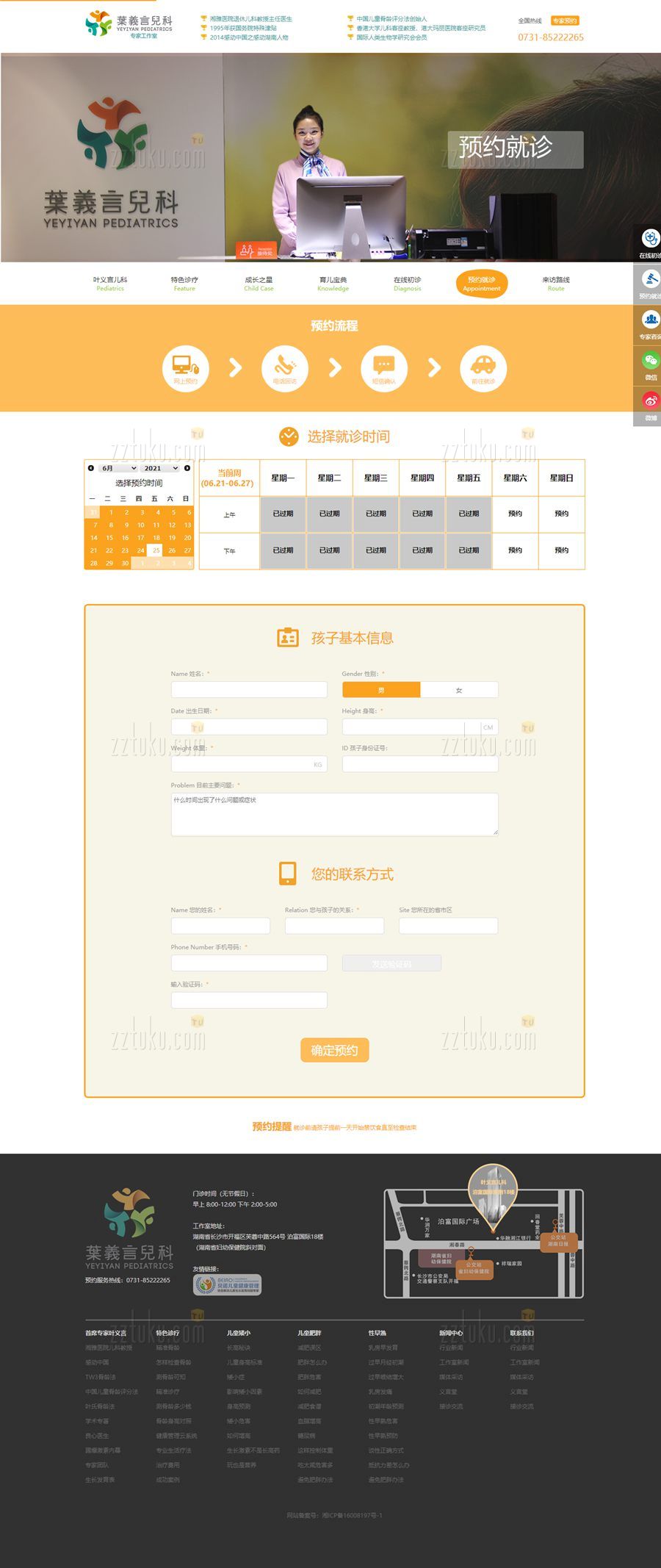Screen dimensions: 661x1568
Task: Open the year dropdown showing 2021
Action: (x=161, y=468)
